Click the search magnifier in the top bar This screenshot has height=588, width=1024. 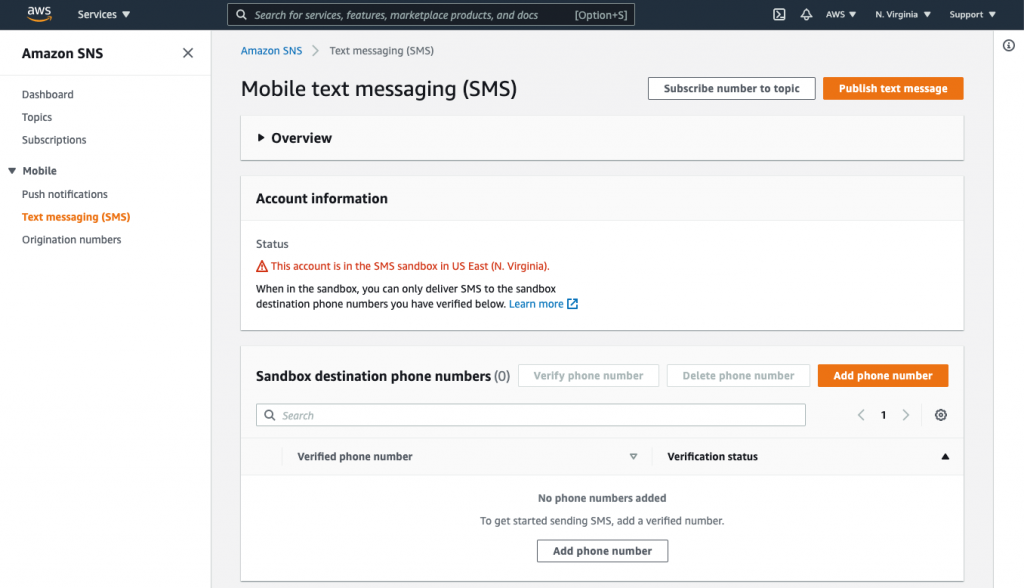(240, 14)
